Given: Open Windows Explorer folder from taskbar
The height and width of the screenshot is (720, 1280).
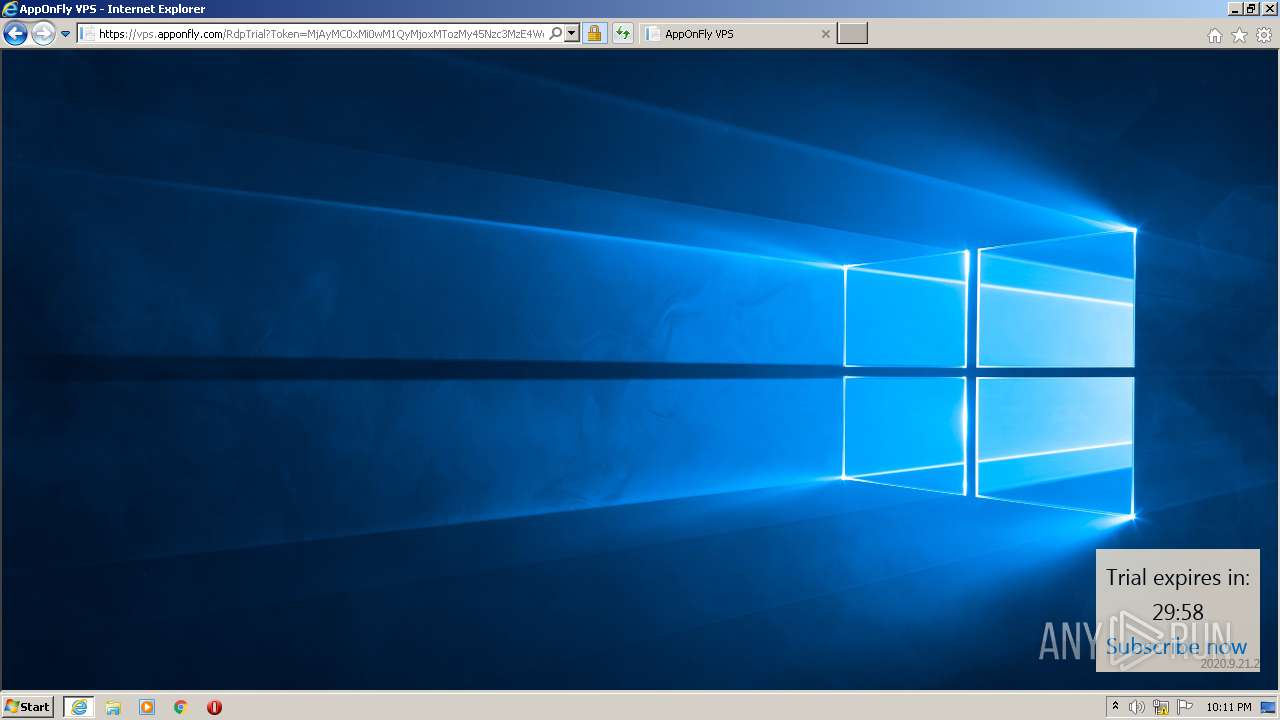Looking at the screenshot, I should pyautogui.click(x=113, y=707).
